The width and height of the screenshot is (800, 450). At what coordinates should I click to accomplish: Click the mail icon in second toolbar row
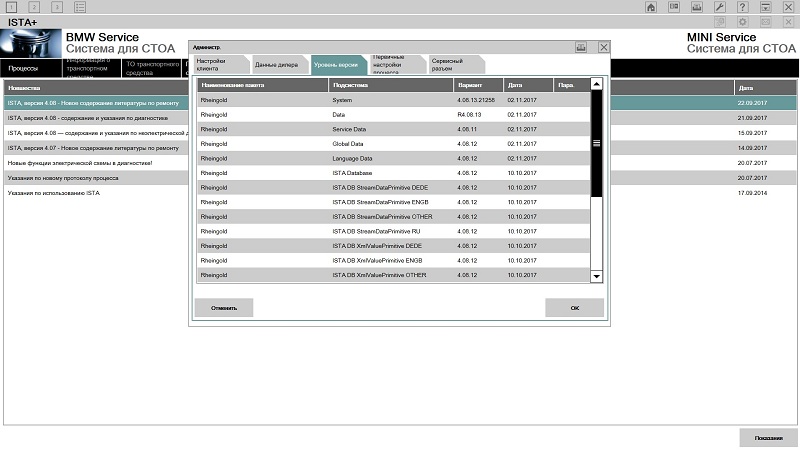[766, 22]
